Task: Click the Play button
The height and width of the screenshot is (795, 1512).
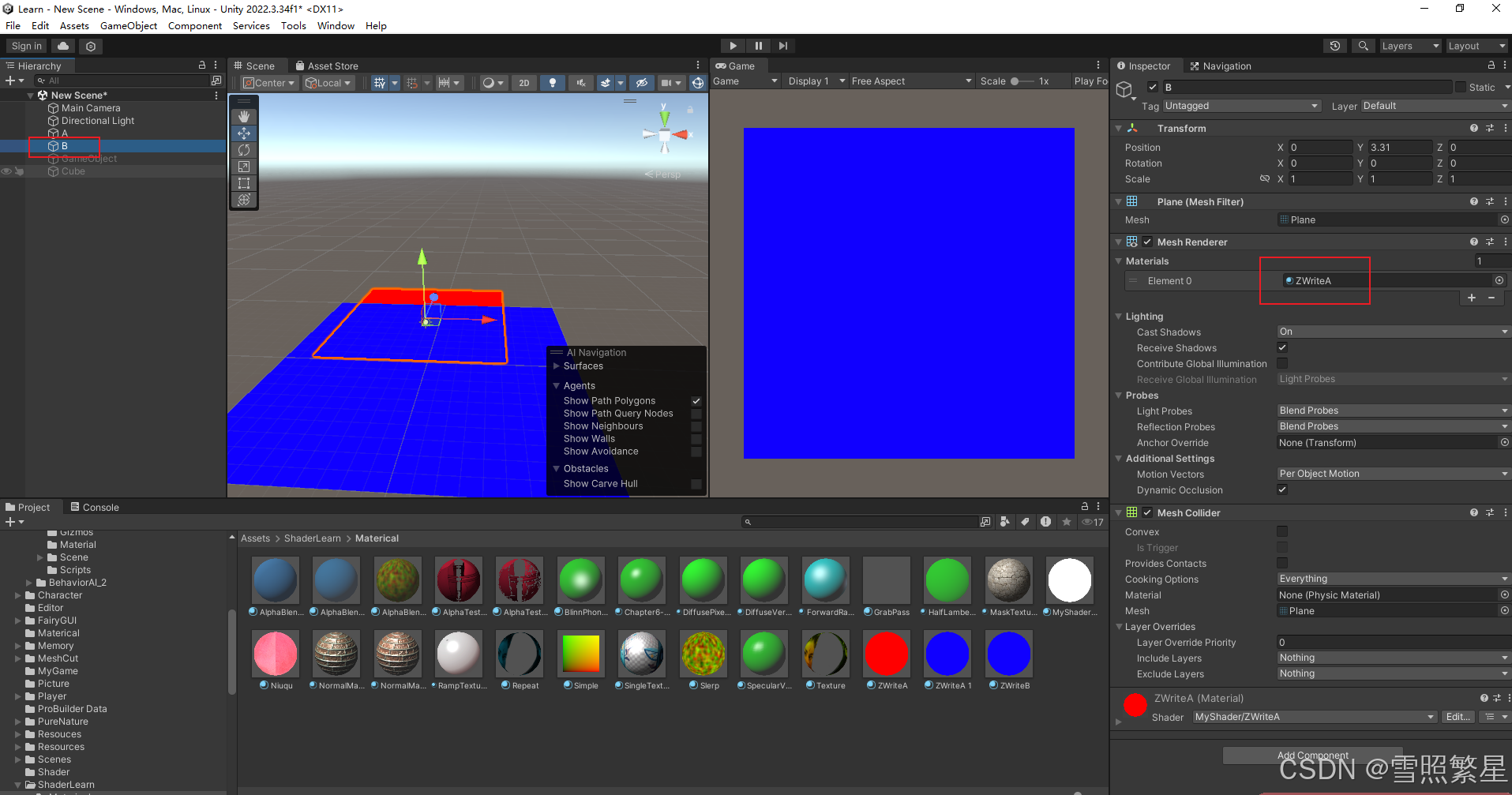Action: pyautogui.click(x=733, y=46)
